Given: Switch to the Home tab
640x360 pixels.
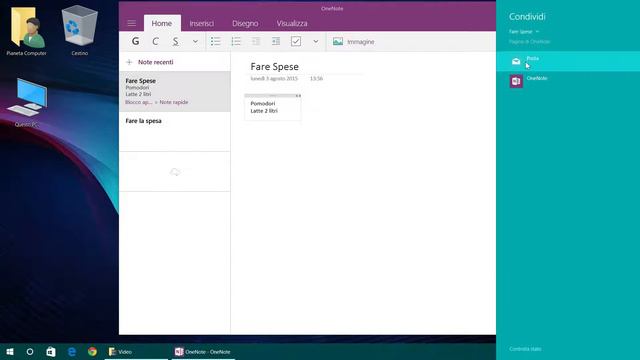Looking at the screenshot, I should [162, 23].
